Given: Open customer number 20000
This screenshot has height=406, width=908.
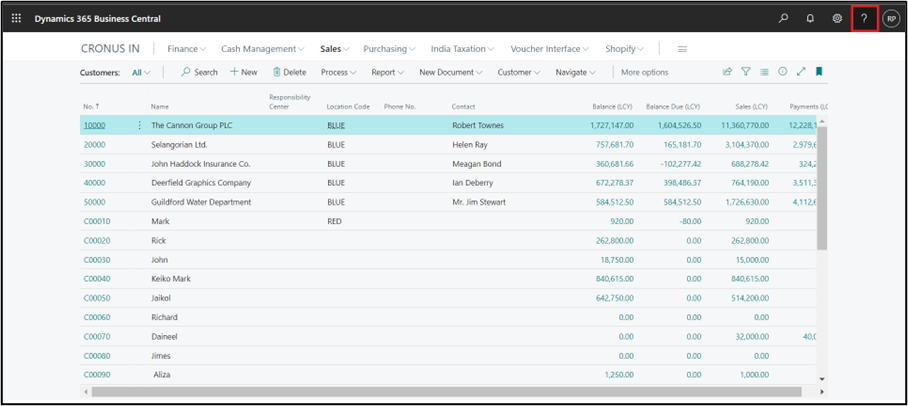Looking at the screenshot, I should [x=94, y=144].
